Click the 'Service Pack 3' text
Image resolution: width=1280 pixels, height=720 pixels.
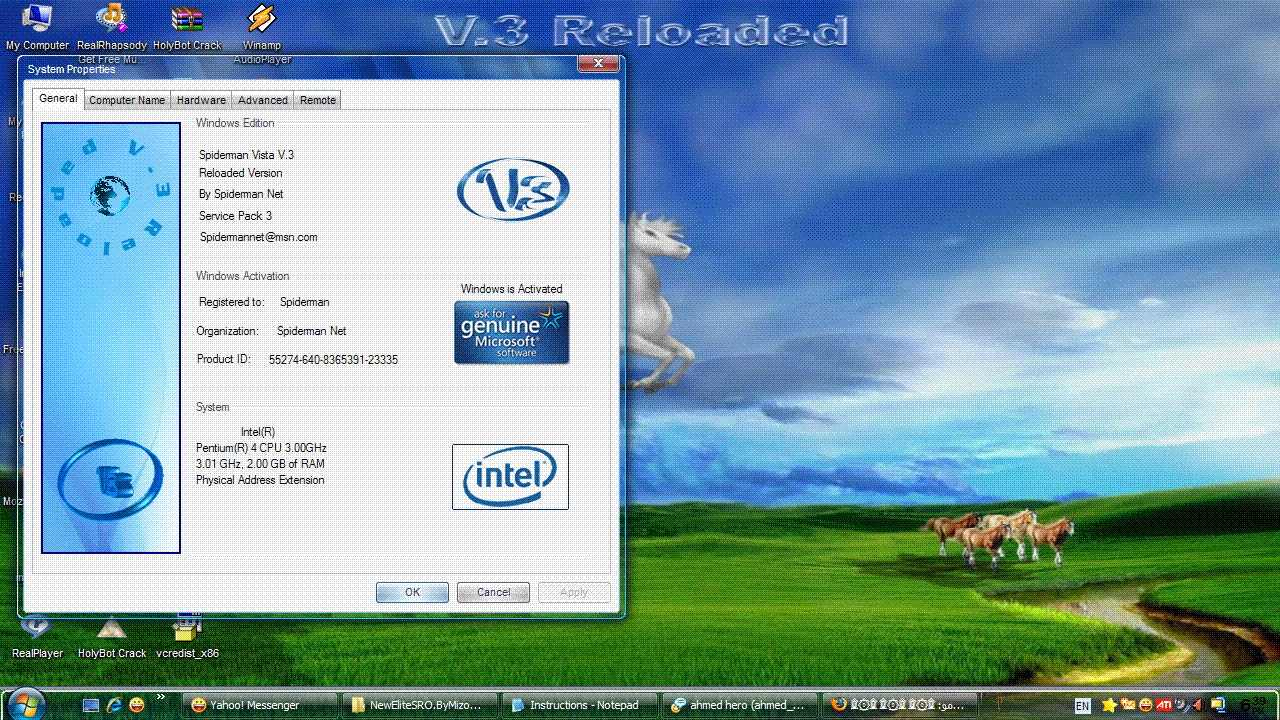235,216
